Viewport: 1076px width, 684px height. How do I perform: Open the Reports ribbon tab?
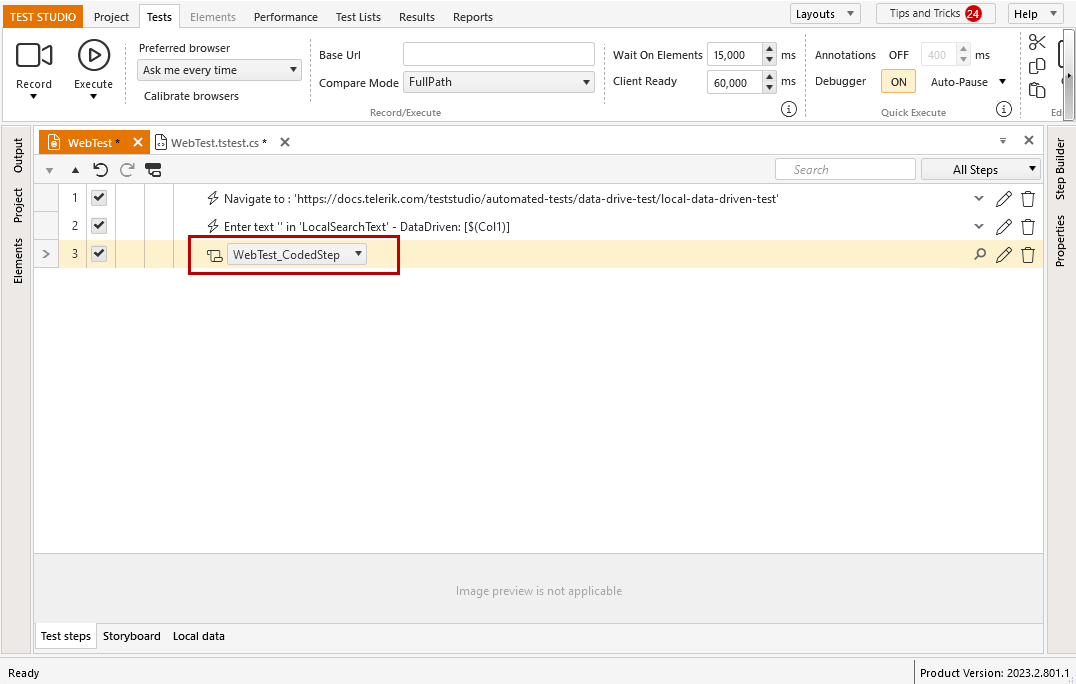coord(473,16)
